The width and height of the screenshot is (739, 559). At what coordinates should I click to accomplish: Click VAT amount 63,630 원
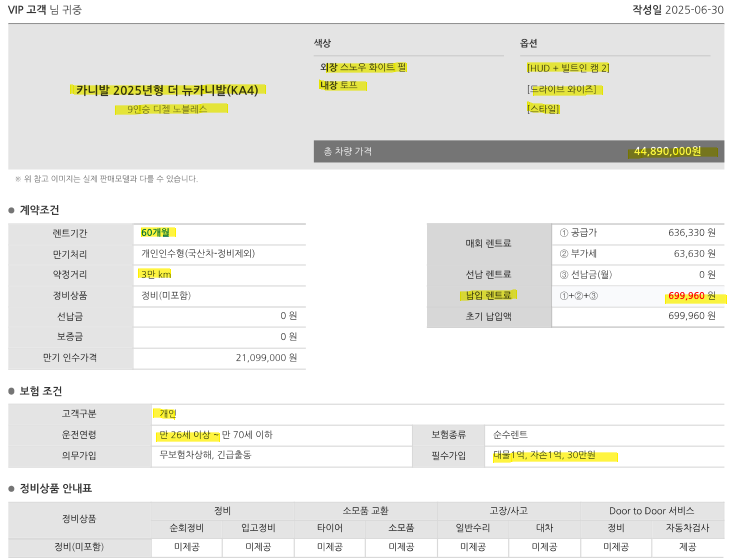click(695, 254)
